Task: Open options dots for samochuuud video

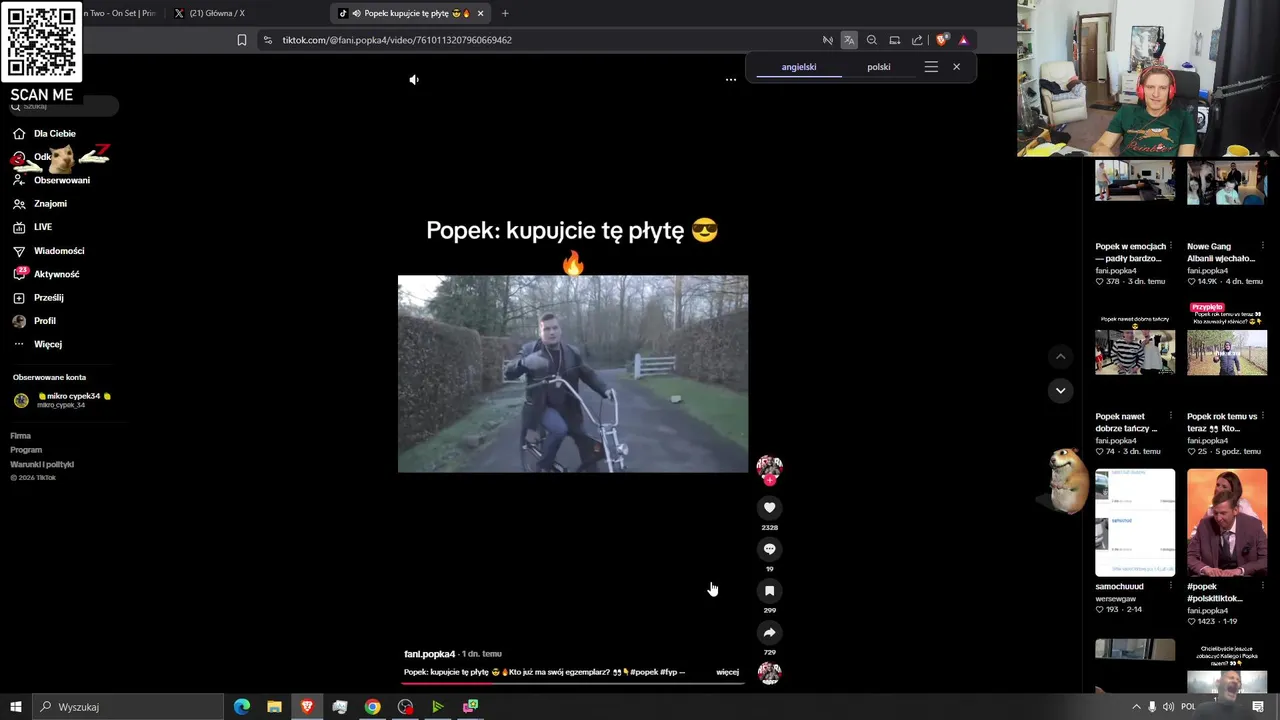Action: tap(1171, 586)
